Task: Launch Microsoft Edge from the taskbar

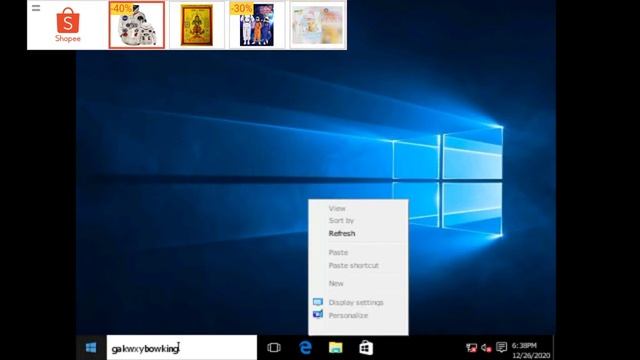Action: pos(305,348)
